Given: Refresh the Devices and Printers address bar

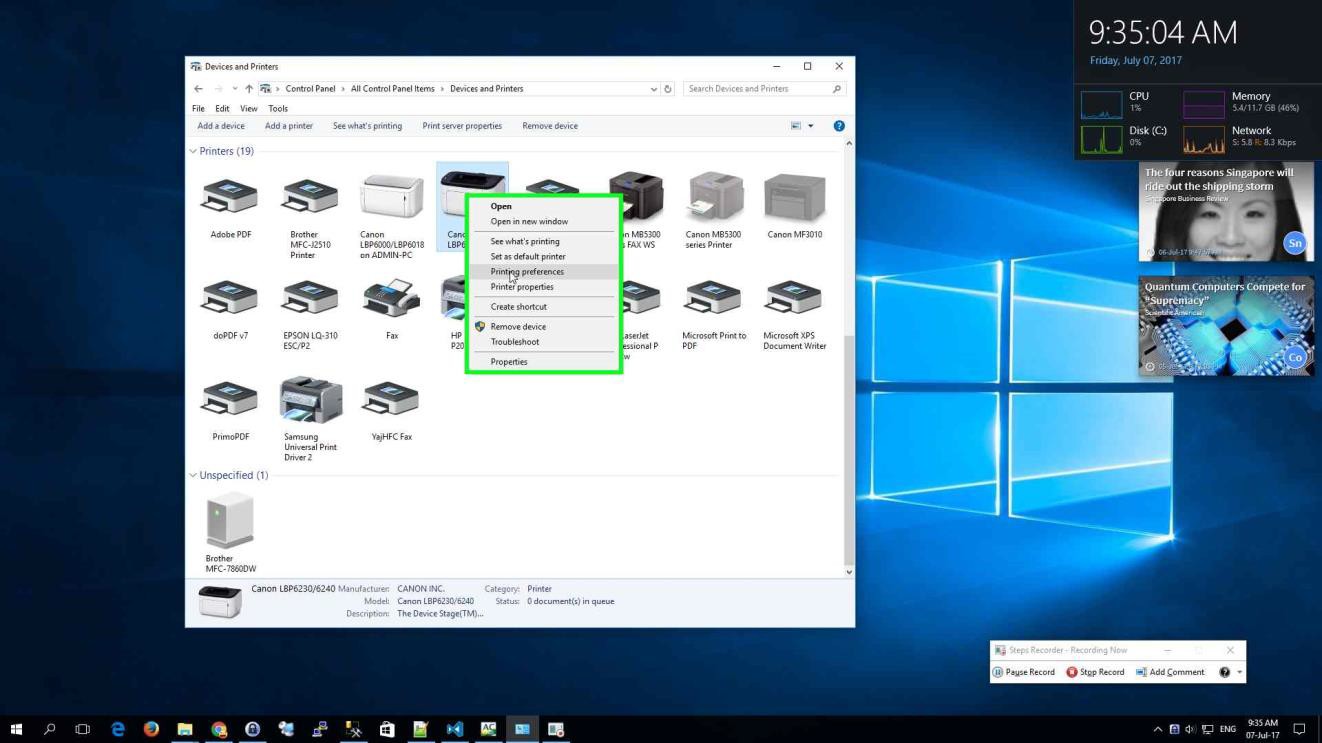Looking at the screenshot, I should point(669,89).
